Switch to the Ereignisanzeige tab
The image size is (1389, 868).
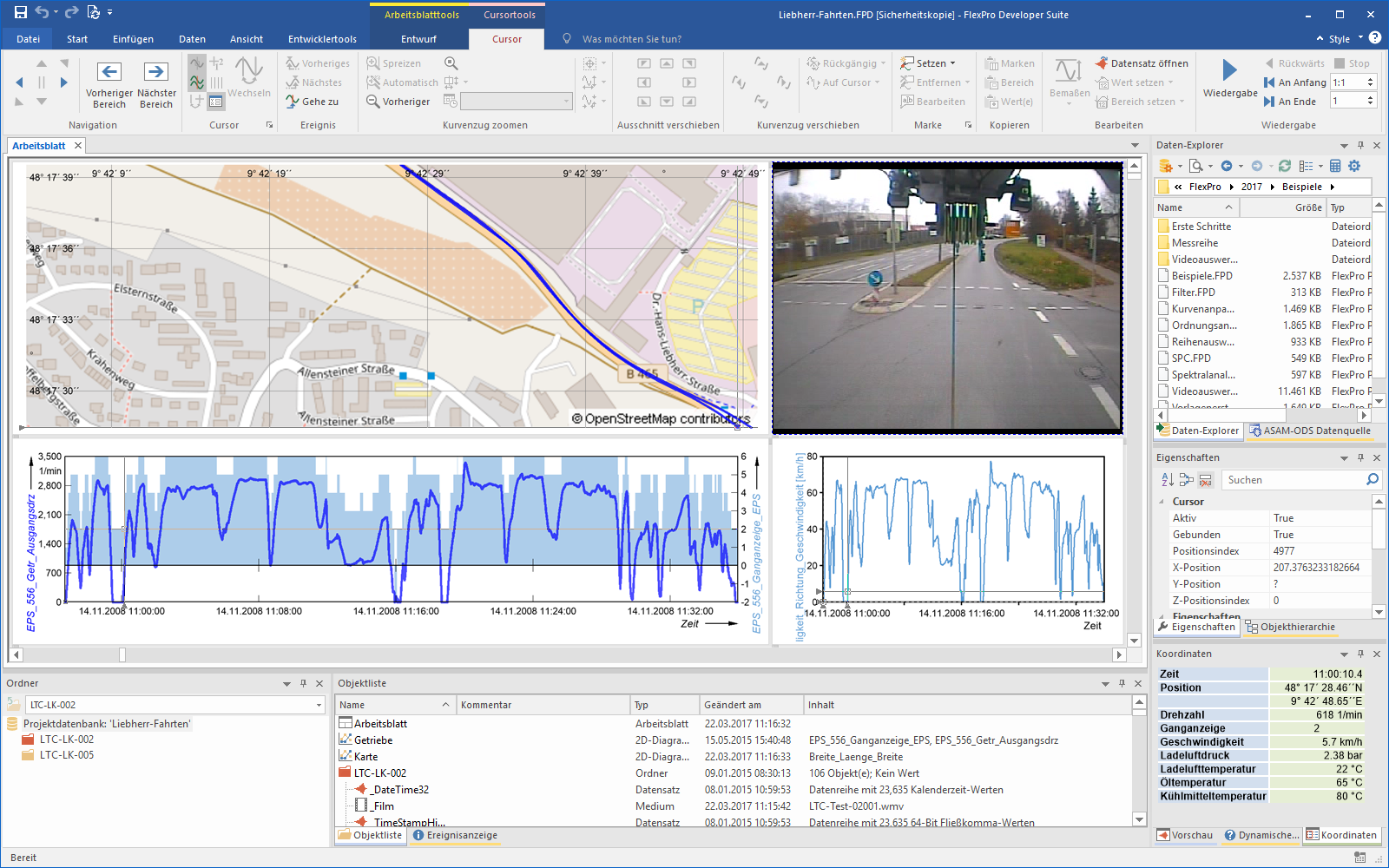click(x=455, y=835)
